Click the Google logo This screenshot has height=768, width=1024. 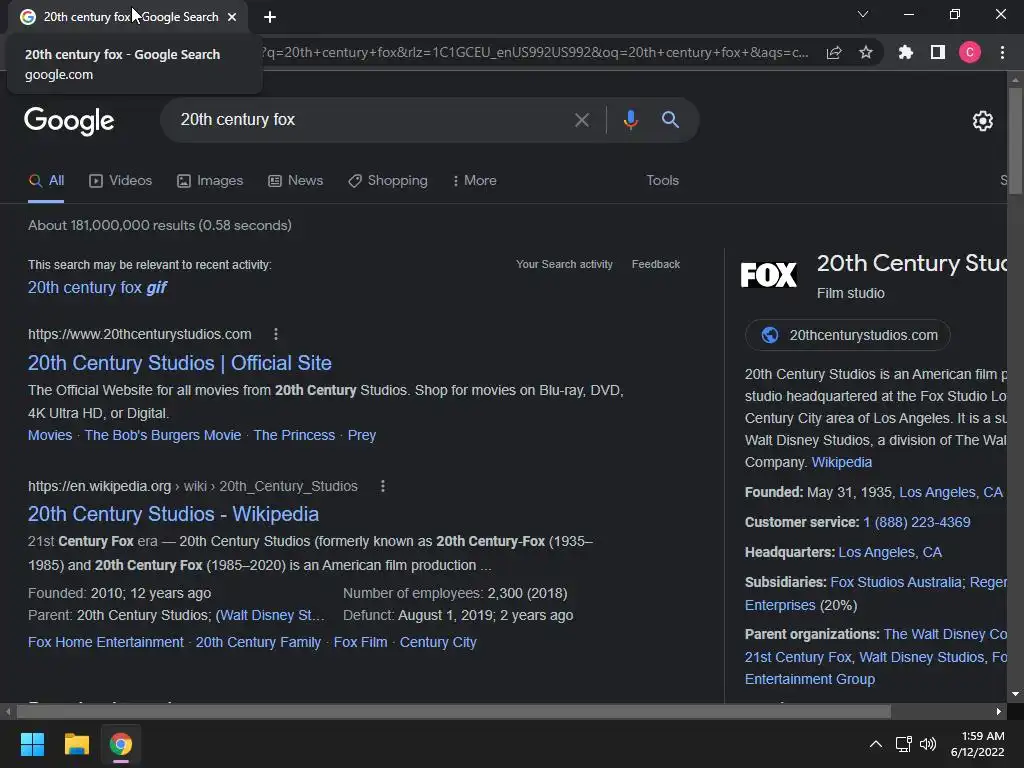coord(69,121)
